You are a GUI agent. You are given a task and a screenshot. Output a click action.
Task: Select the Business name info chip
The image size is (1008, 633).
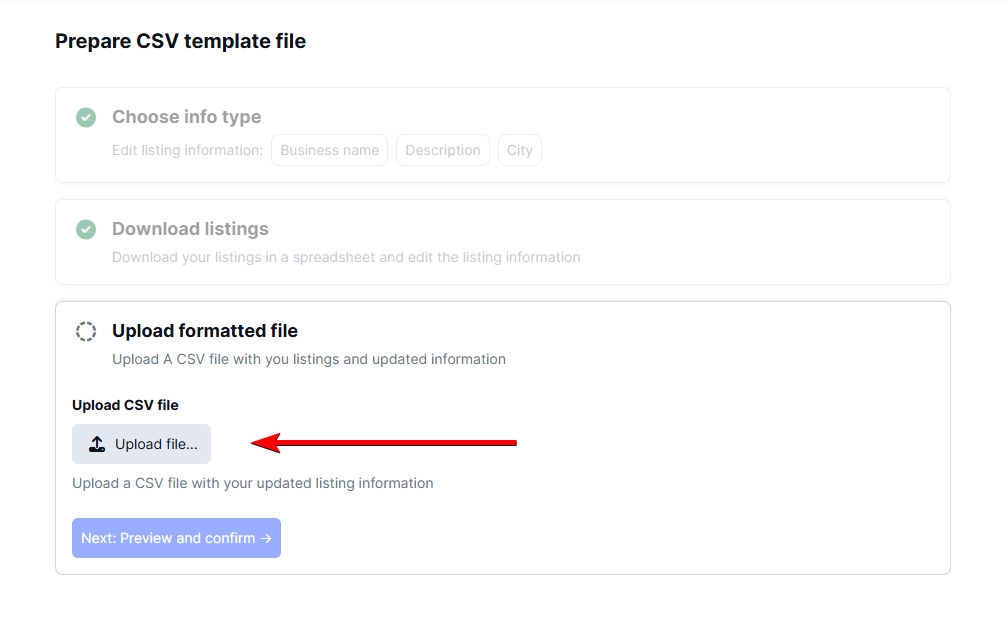click(329, 150)
